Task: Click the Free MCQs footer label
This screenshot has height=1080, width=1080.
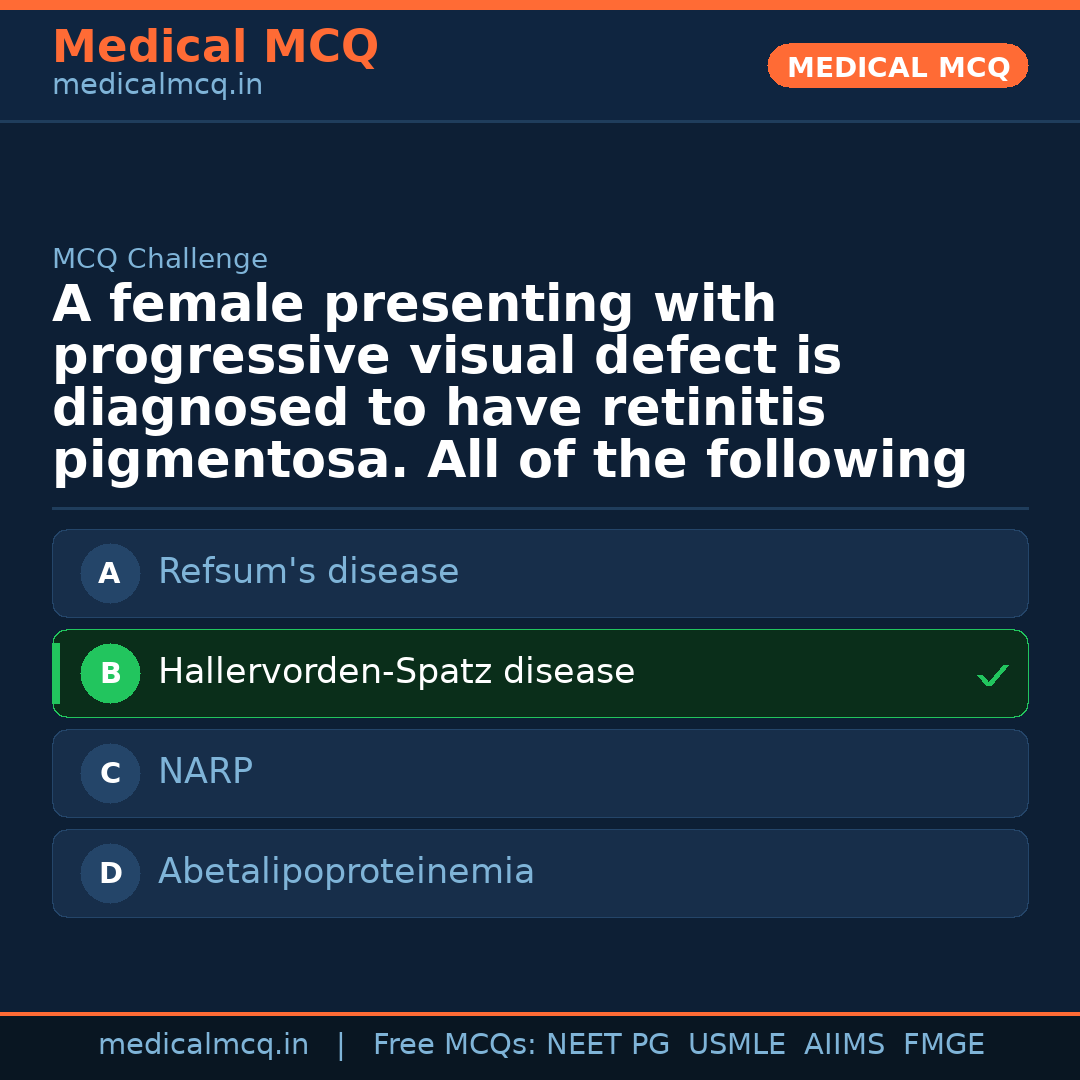Action: [x=454, y=1045]
